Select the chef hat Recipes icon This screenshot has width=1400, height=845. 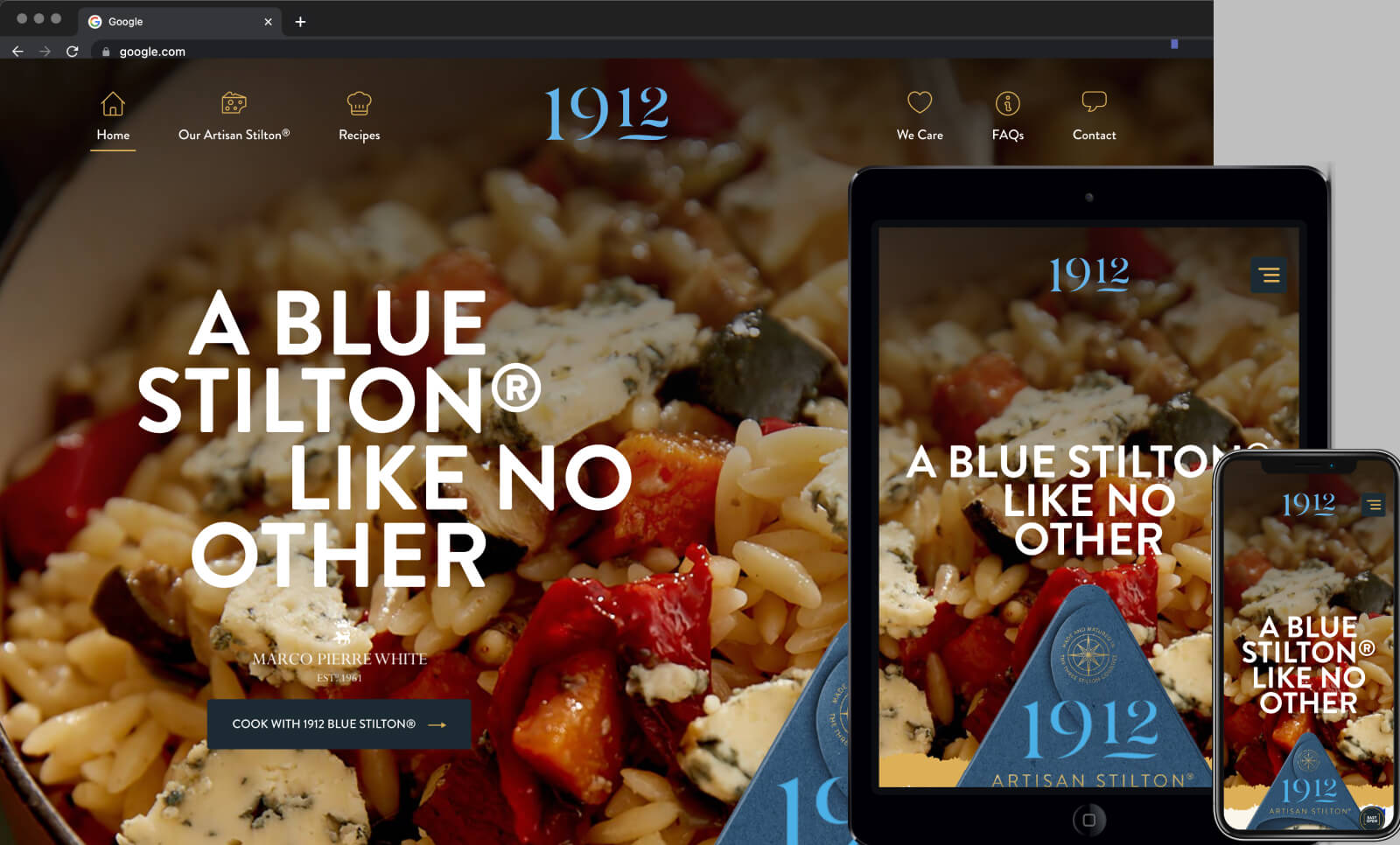[359, 103]
